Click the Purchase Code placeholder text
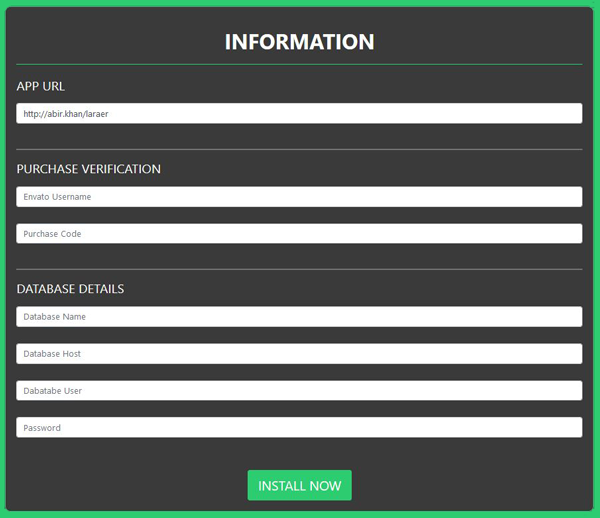The width and height of the screenshot is (600, 518). click(x=52, y=234)
